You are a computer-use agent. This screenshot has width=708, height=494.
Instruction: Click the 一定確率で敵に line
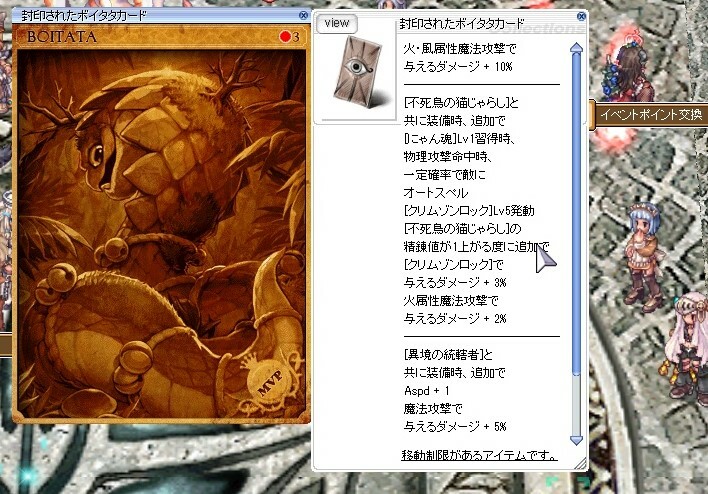(445, 175)
